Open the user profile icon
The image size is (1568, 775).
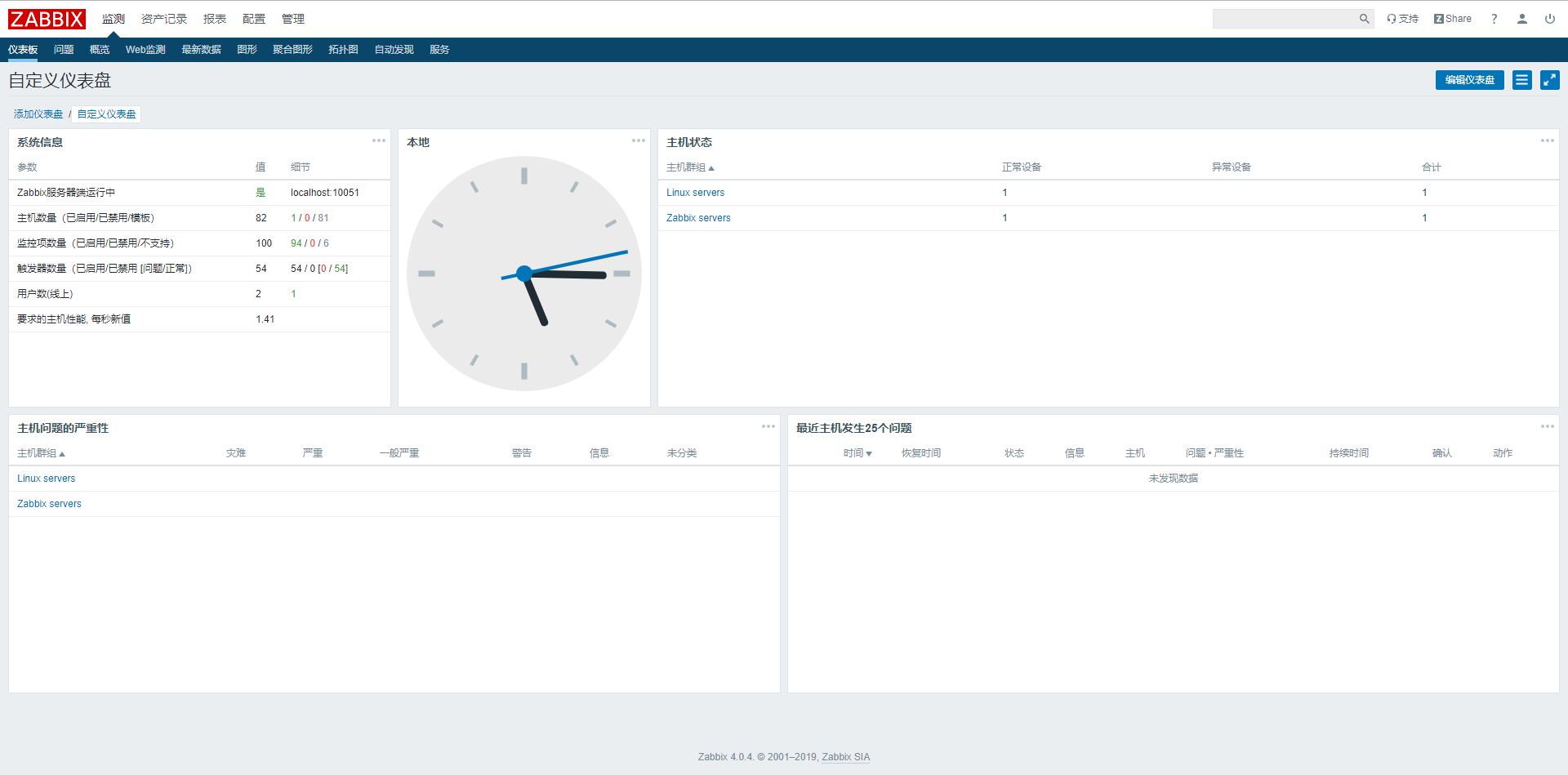coord(1522,19)
